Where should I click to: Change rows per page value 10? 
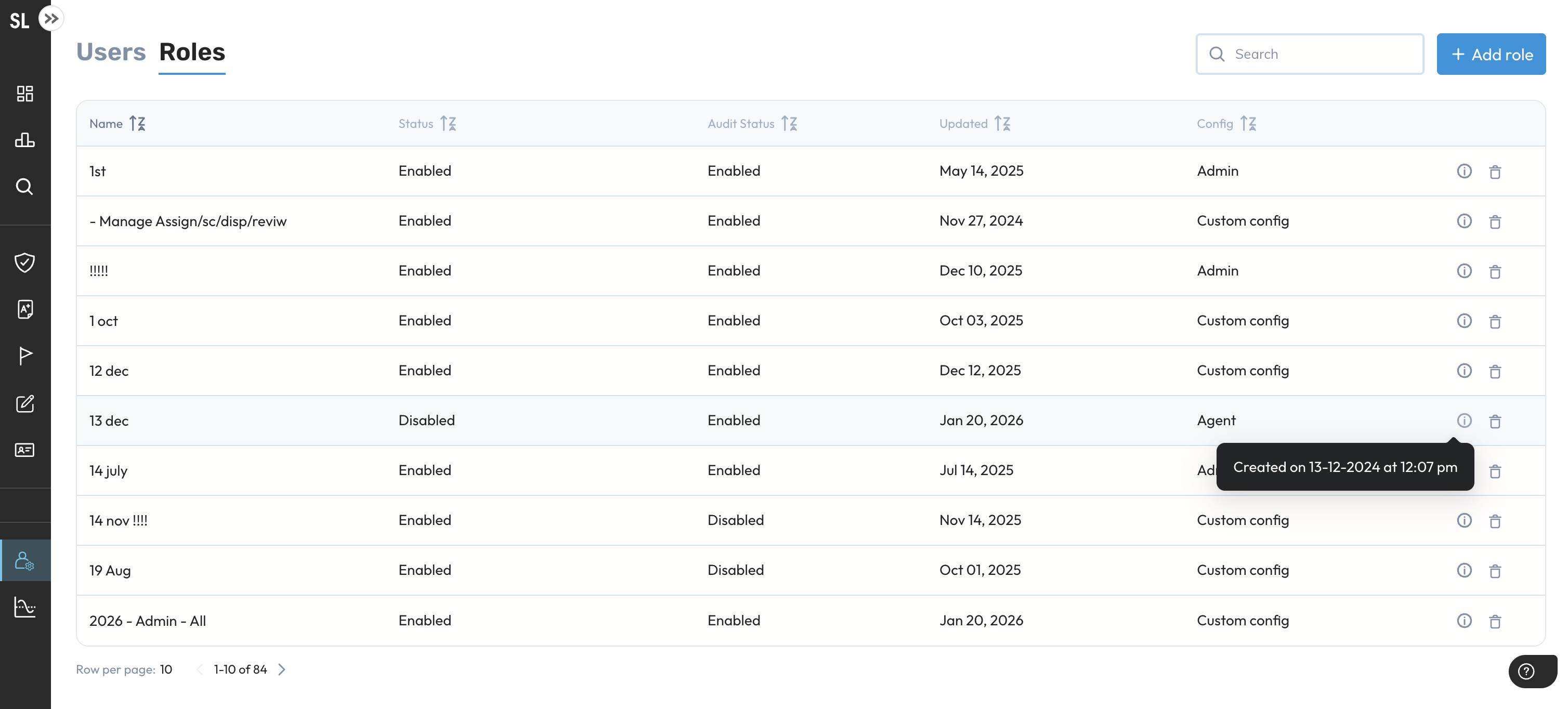tap(166, 669)
